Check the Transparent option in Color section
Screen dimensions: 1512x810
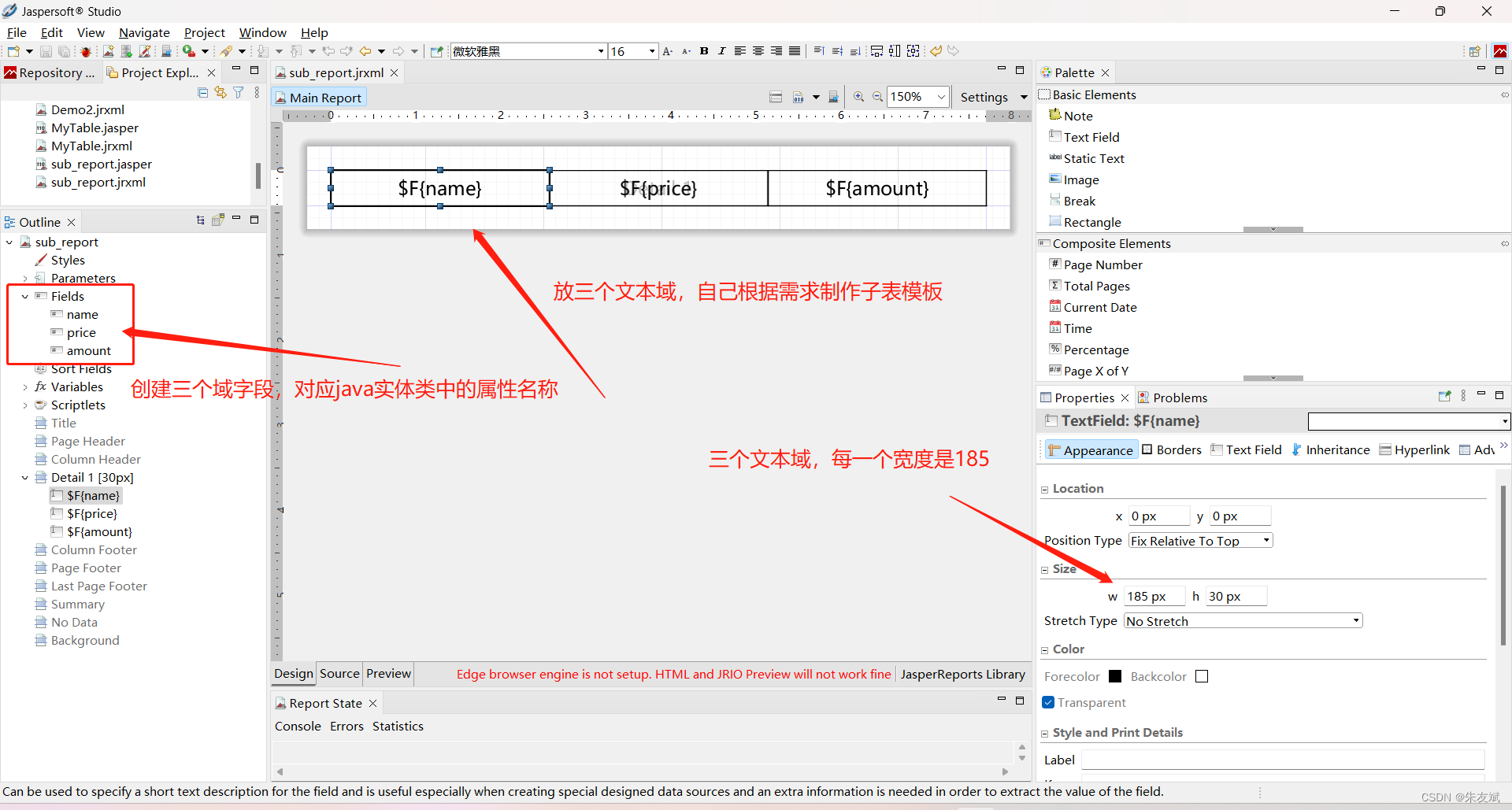click(1048, 702)
